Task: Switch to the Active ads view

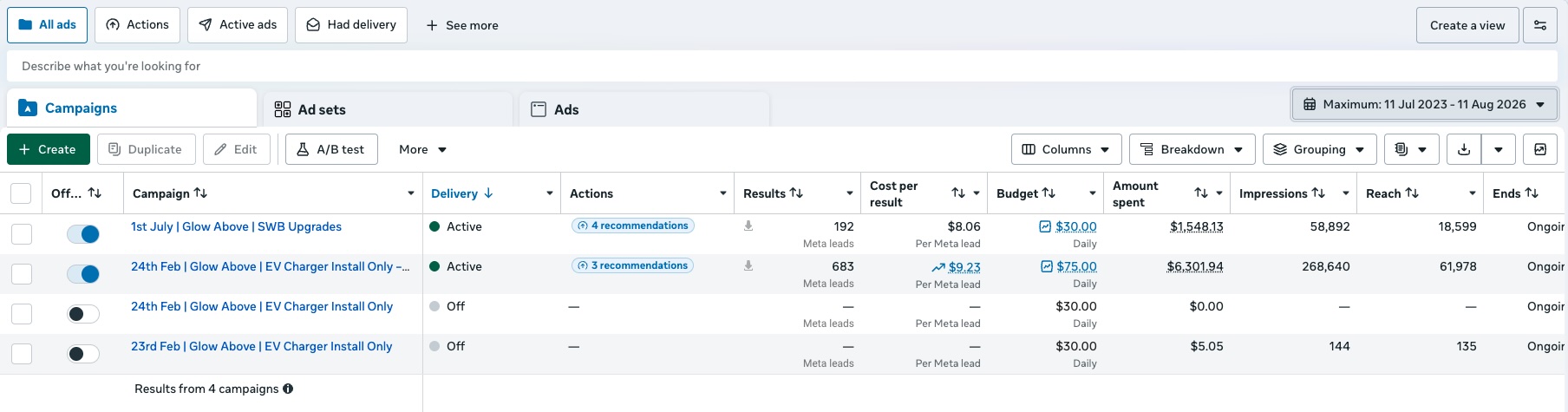Action: [x=238, y=25]
